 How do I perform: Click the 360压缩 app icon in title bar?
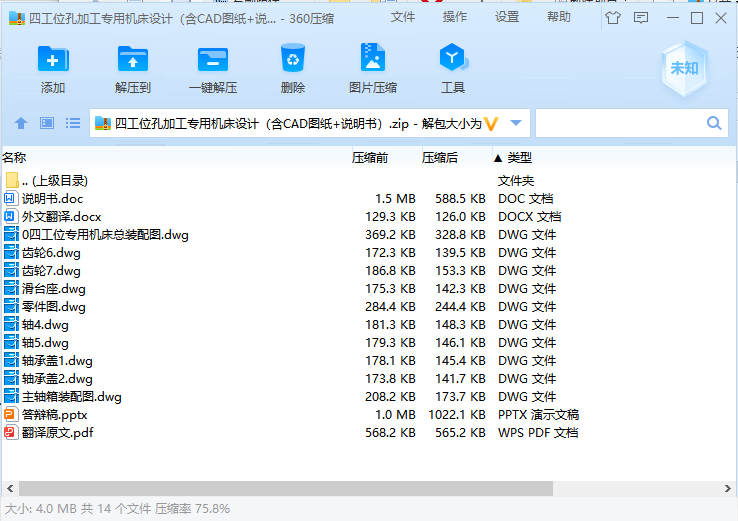(x=16, y=18)
